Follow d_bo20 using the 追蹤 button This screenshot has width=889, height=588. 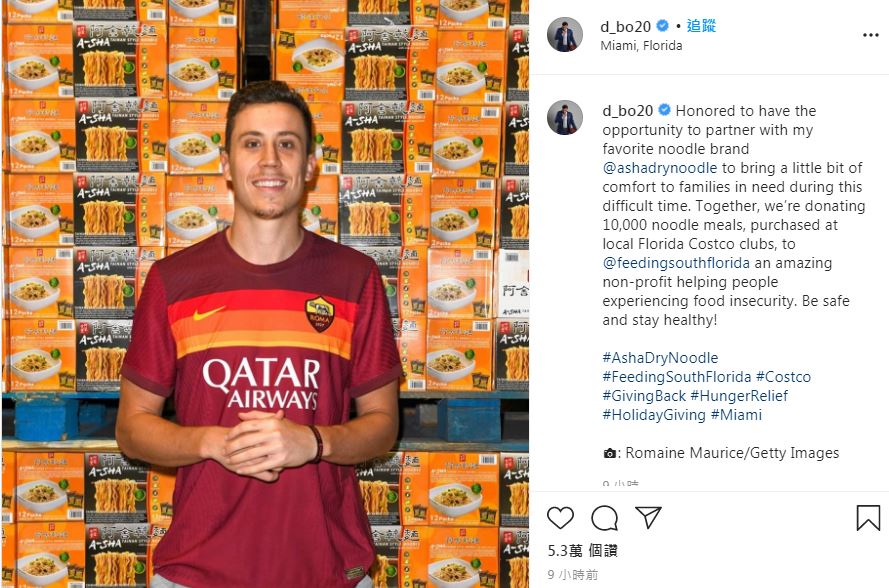coord(701,26)
